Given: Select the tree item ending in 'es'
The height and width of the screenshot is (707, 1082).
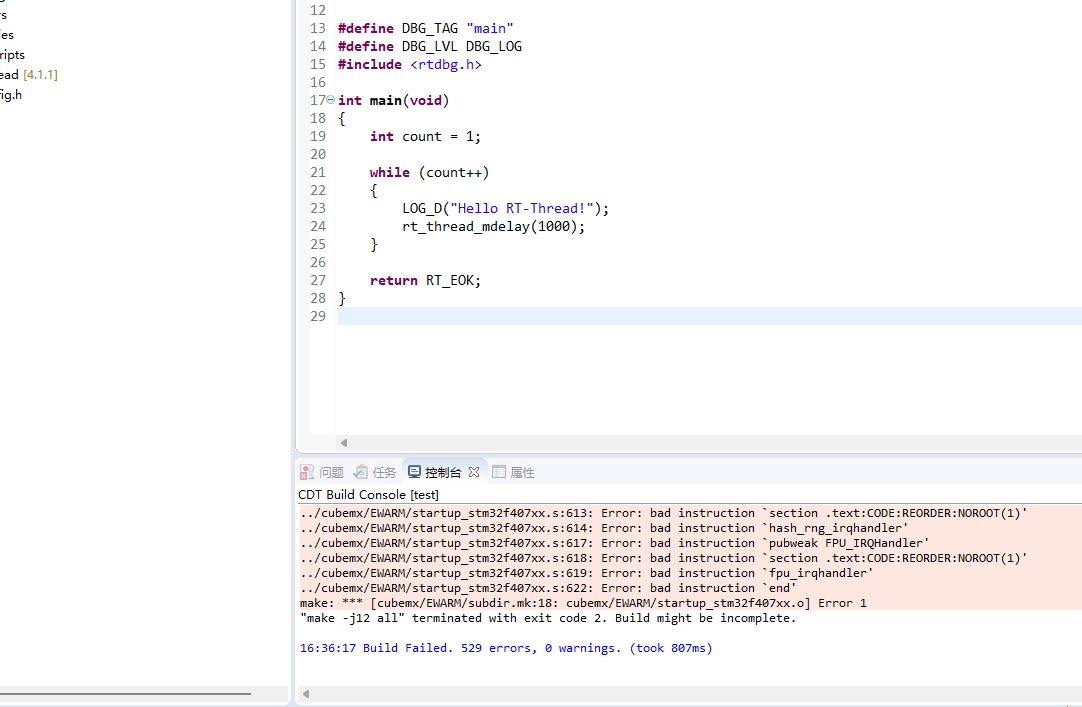Looking at the screenshot, I should tap(7, 34).
